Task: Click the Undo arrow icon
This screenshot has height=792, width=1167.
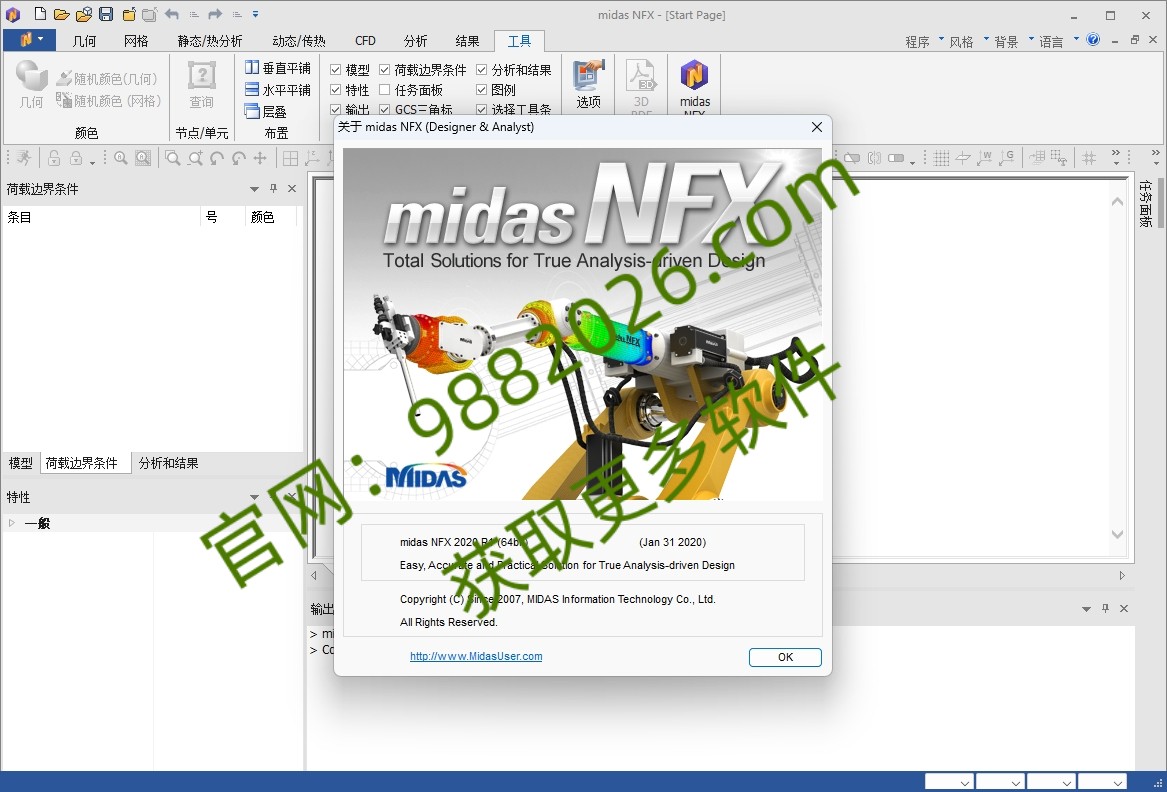Action: 171,14
